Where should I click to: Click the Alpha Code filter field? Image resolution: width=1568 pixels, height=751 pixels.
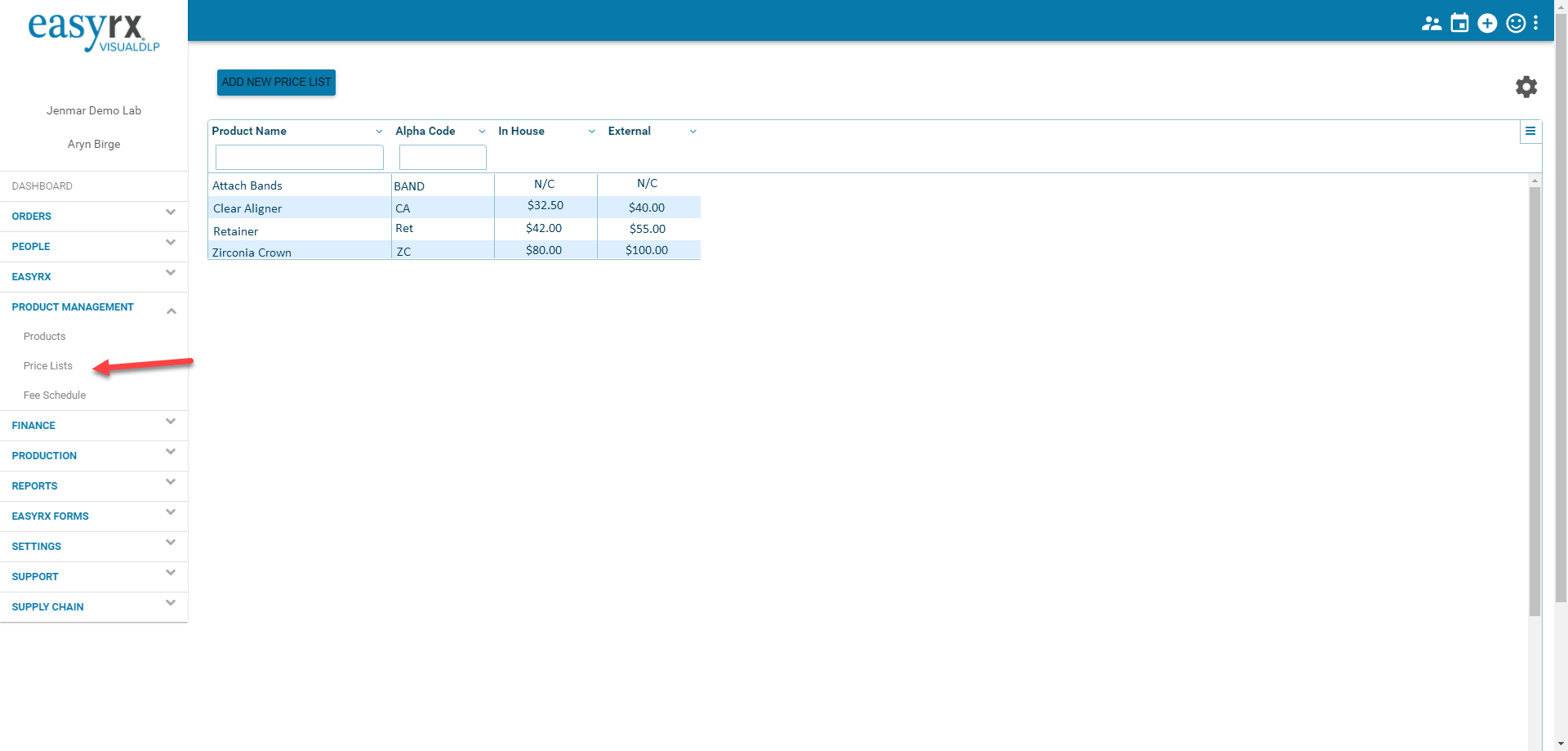click(x=443, y=157)
